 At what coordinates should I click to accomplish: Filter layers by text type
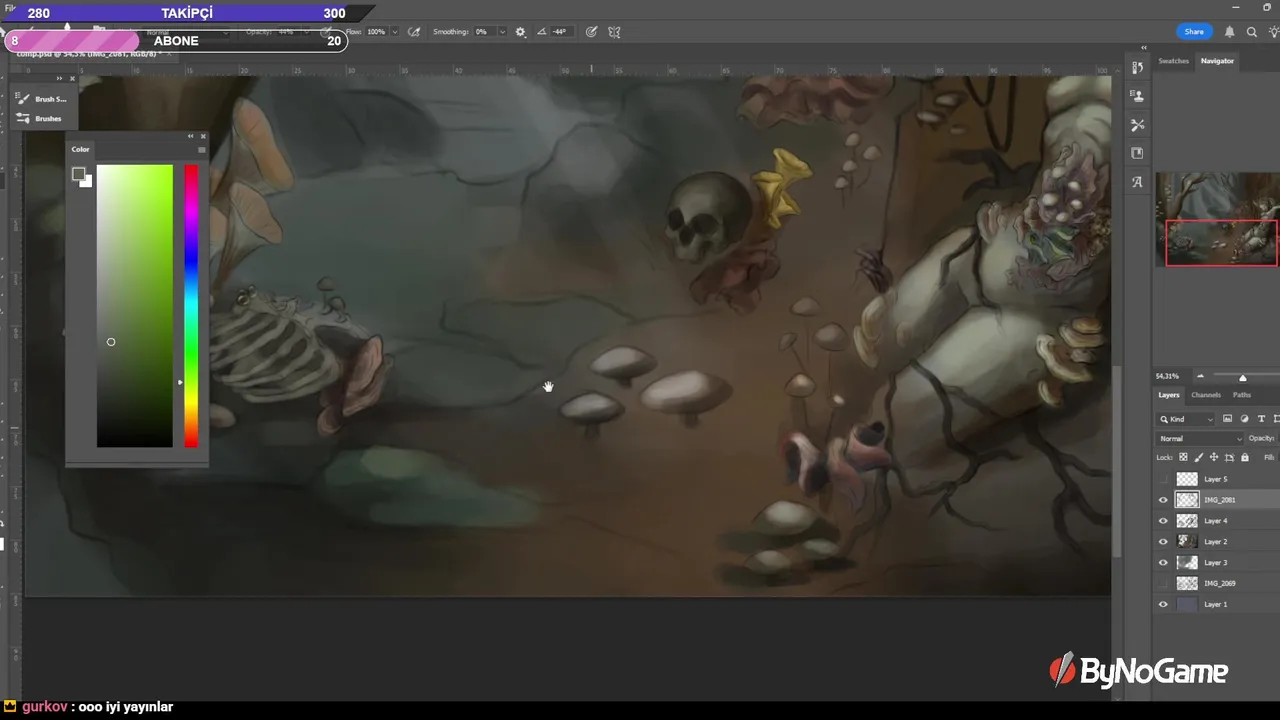(x=1261, y=419)
